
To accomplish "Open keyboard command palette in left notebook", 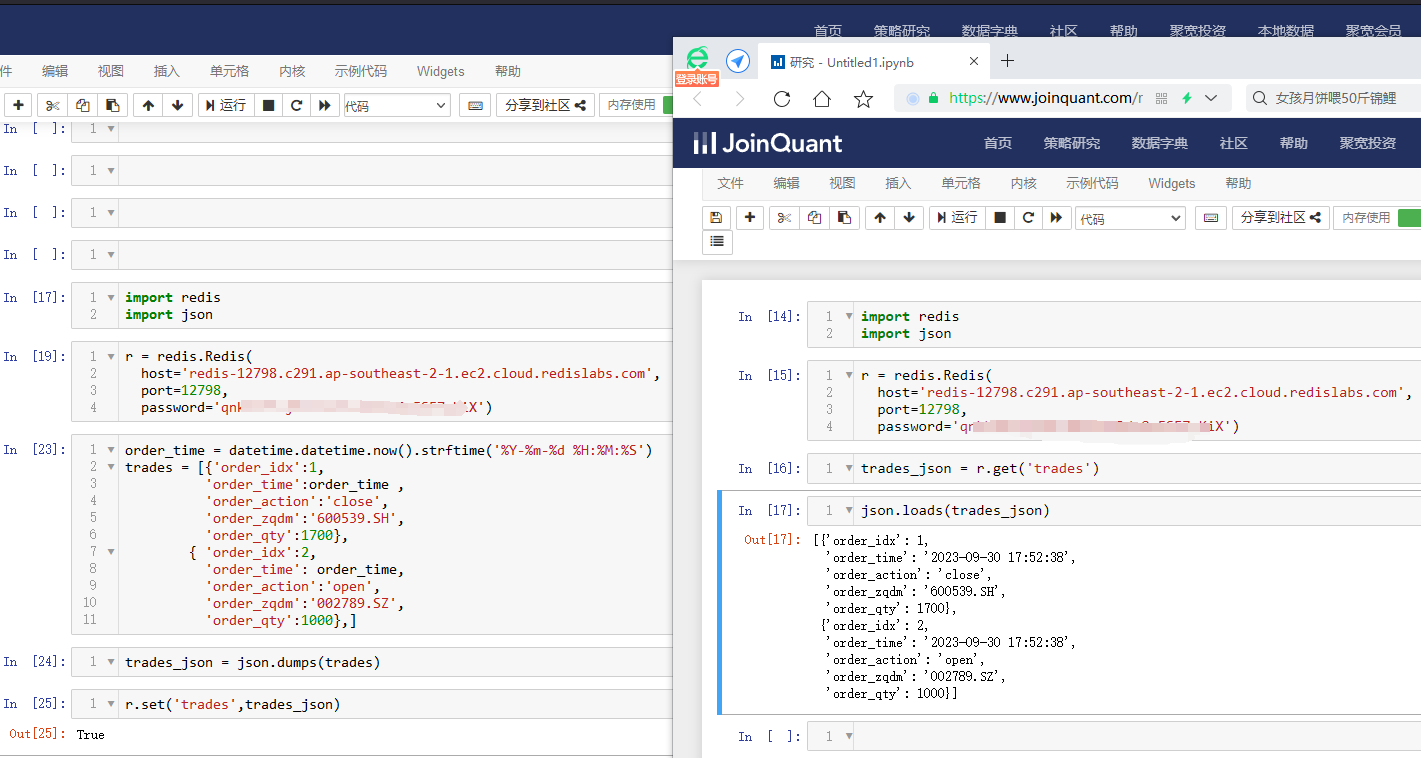I will pyautogui.click(x=475, y=105).
